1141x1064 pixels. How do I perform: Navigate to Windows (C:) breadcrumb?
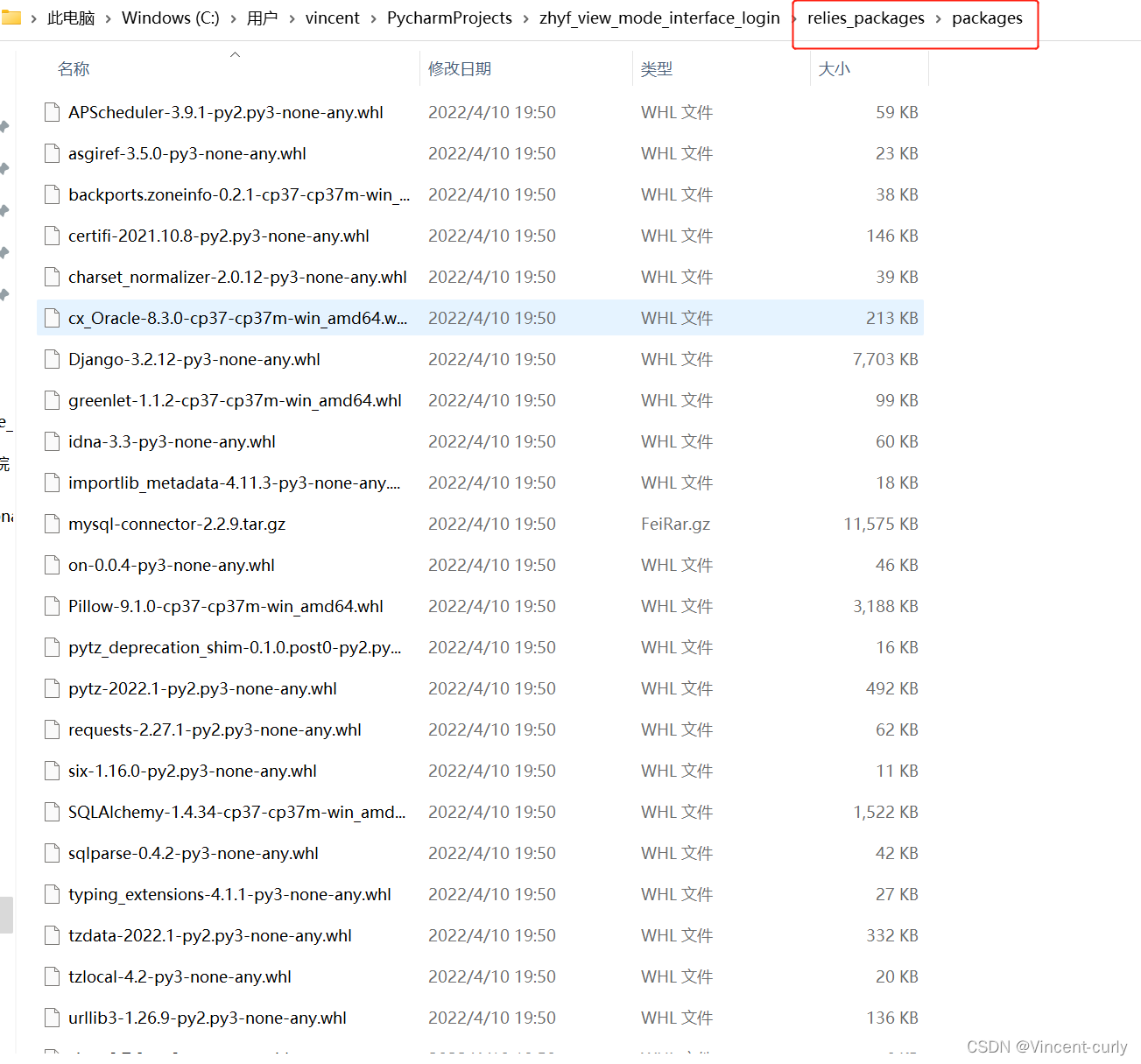(x=171, y=18)
